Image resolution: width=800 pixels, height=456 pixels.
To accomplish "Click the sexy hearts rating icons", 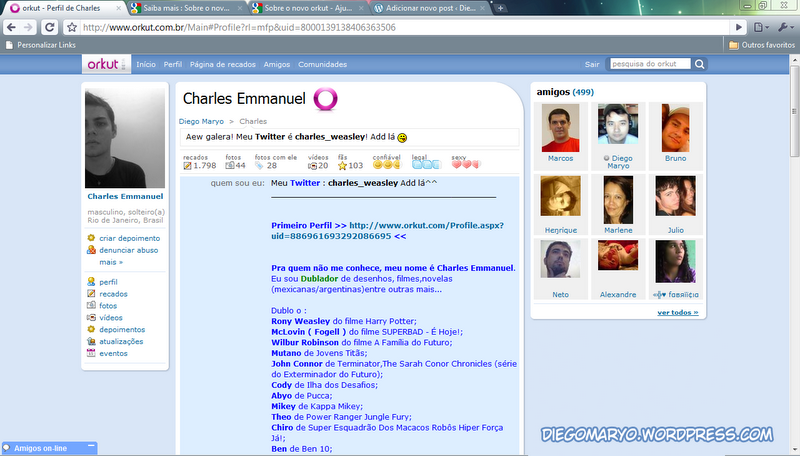I will [x=466, y=164].
